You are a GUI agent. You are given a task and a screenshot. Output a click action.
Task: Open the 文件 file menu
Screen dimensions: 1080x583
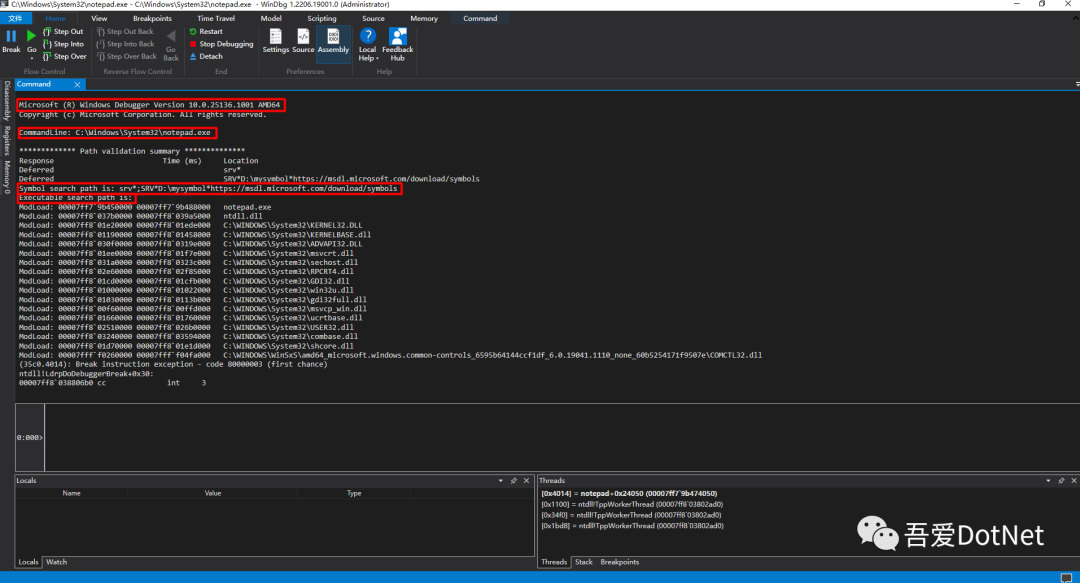(15, 19)
